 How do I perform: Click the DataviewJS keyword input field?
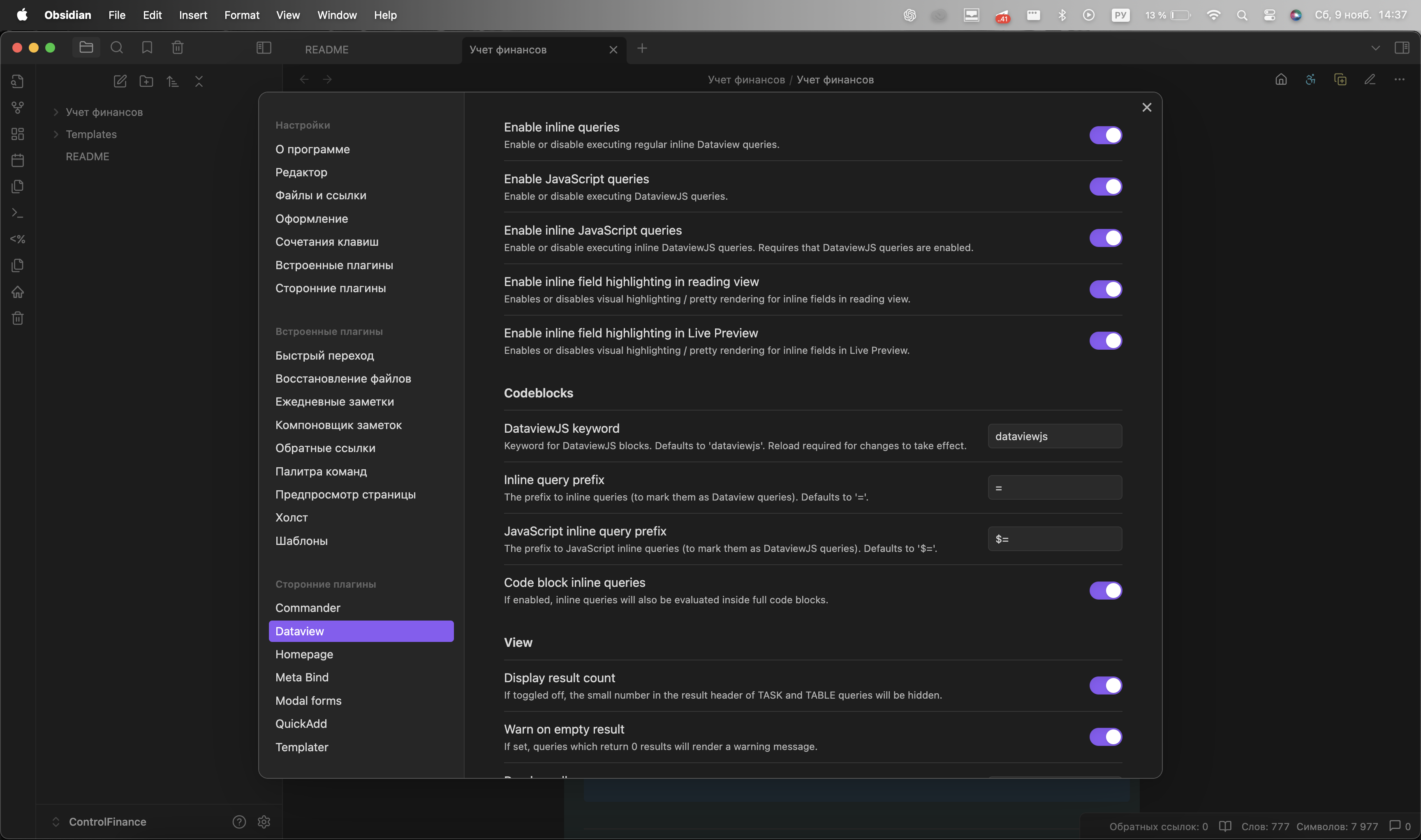(x=1055, y=436)
